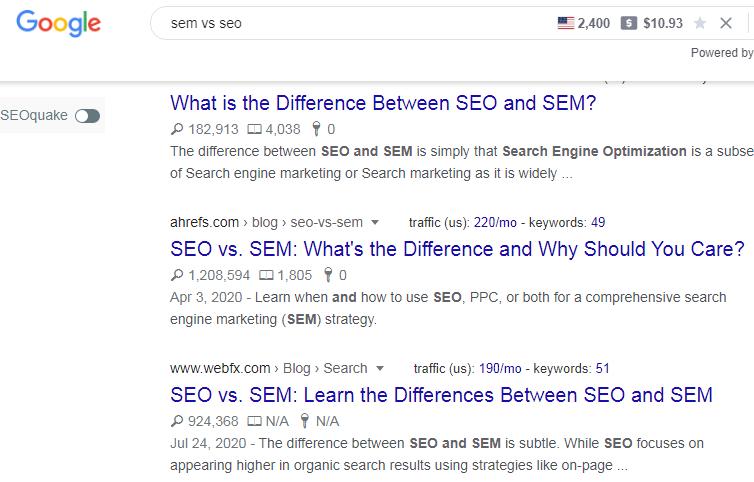Toggle the SEOquake switch
This screenshot has height=482, width=754.
(87, 116)
